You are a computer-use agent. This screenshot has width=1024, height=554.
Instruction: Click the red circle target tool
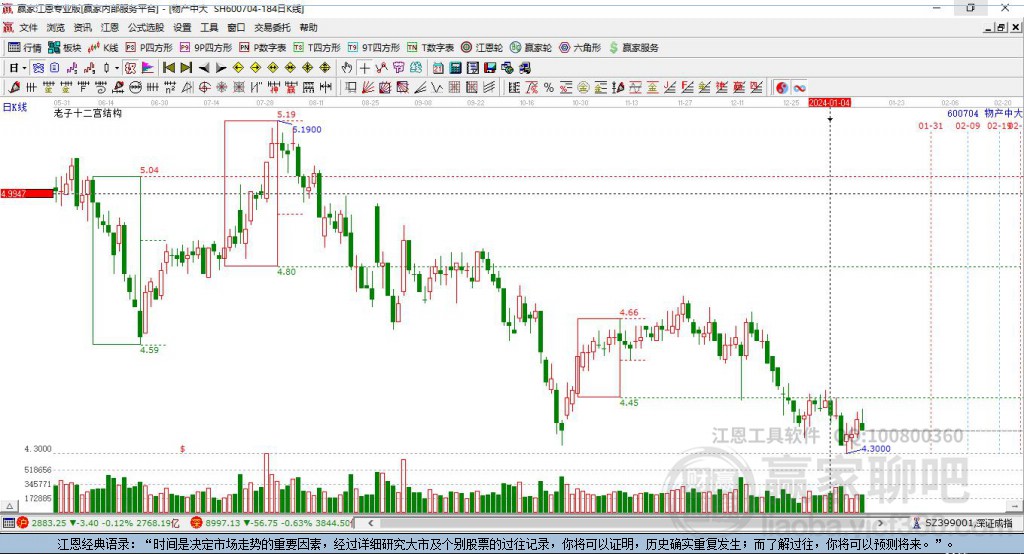tap(204, 88)
